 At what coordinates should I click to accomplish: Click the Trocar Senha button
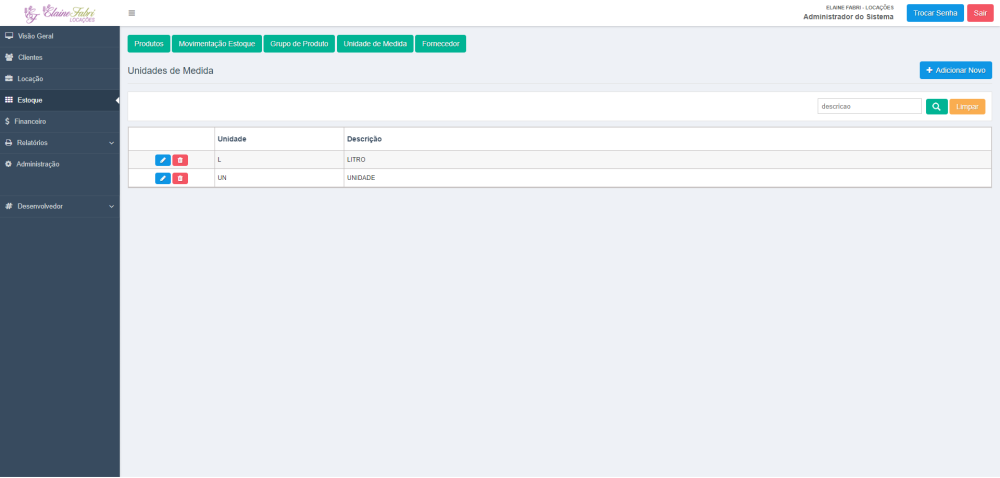click(x=935, y=13)
